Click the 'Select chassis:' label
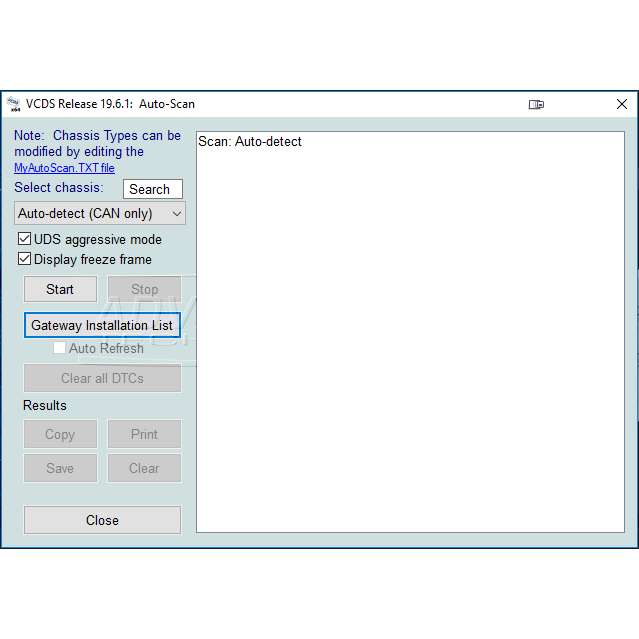Image resolution: width=639 pixels, height=639 pixels. click(x=59, y=187)
